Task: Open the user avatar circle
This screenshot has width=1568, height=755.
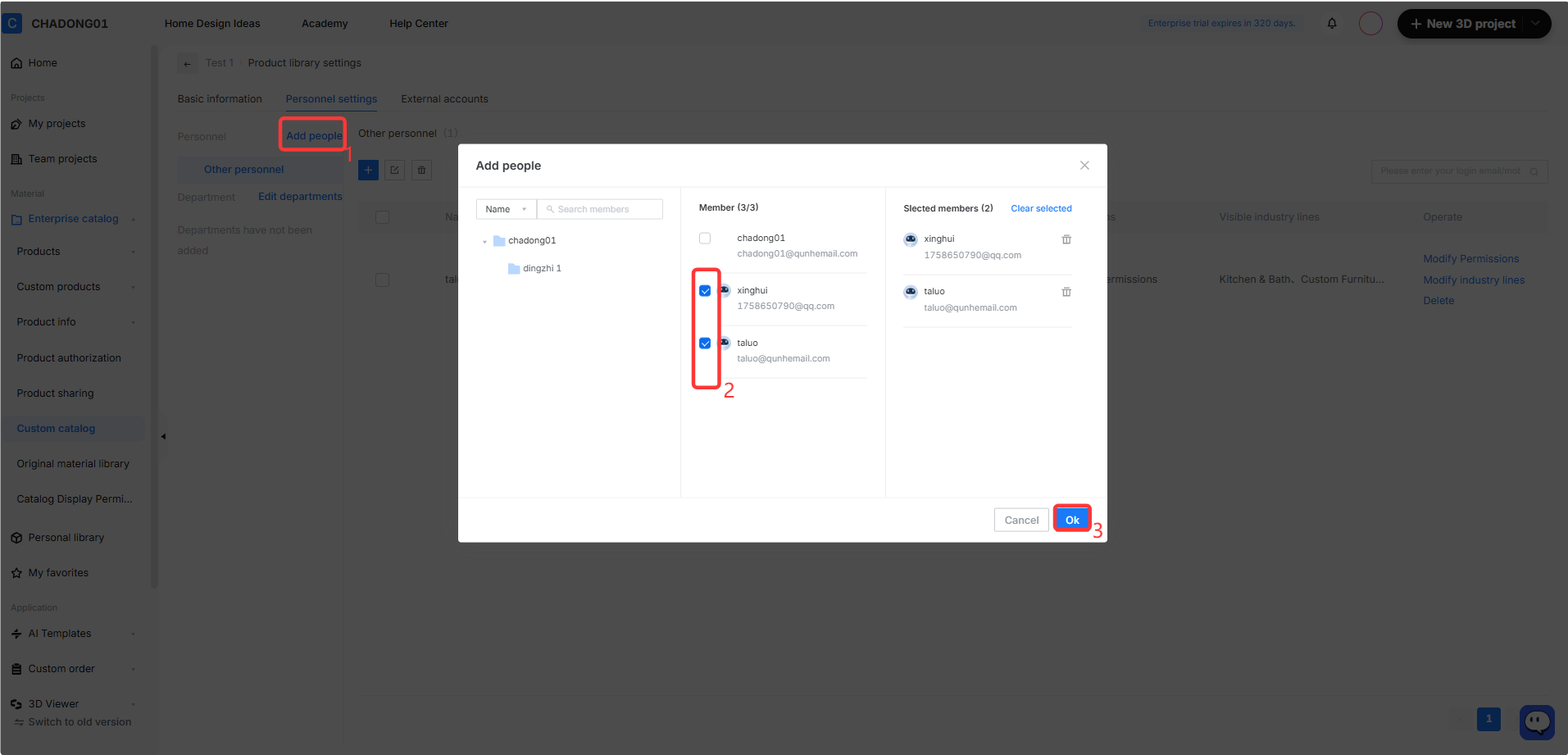Action: tap(1370, 23)
